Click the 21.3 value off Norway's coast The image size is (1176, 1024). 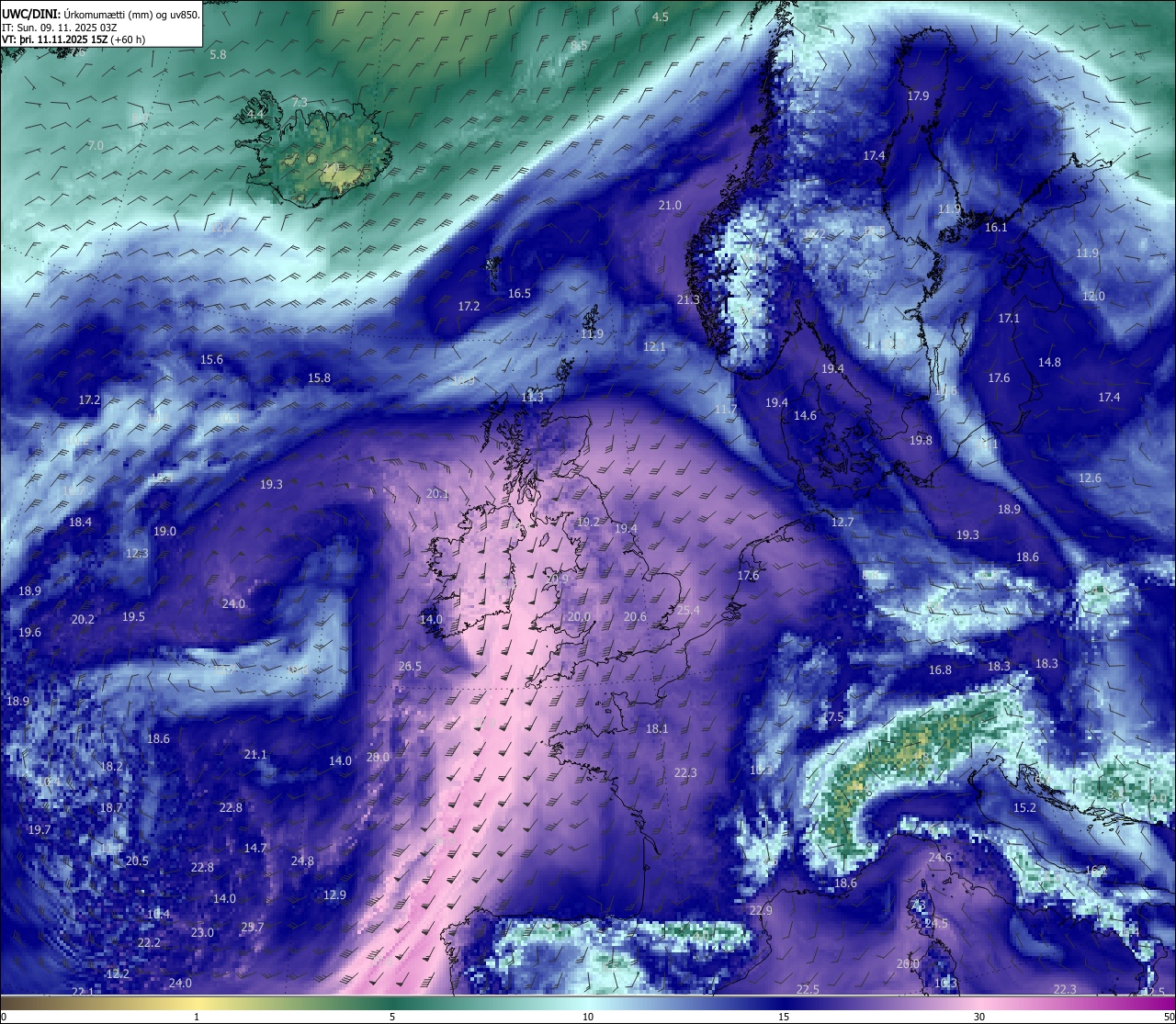point(688,300)
